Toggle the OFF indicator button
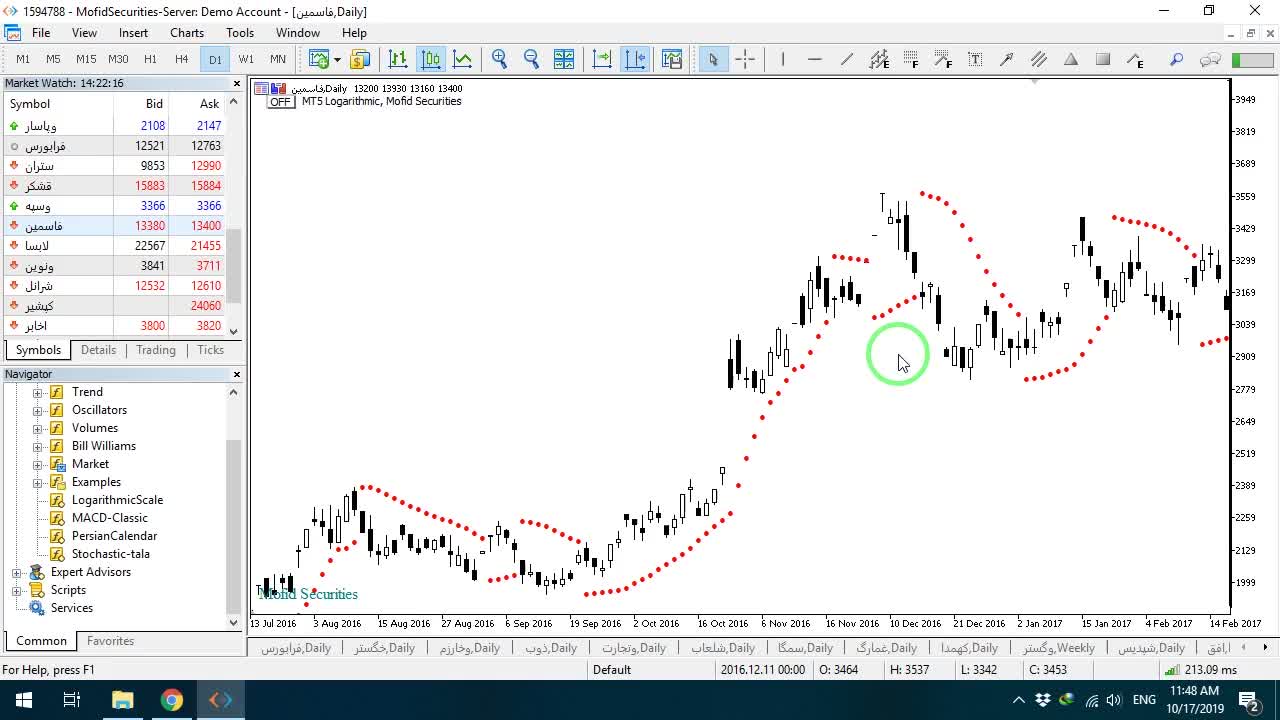The image size is (1280, 720). click(x=280, y=102)
